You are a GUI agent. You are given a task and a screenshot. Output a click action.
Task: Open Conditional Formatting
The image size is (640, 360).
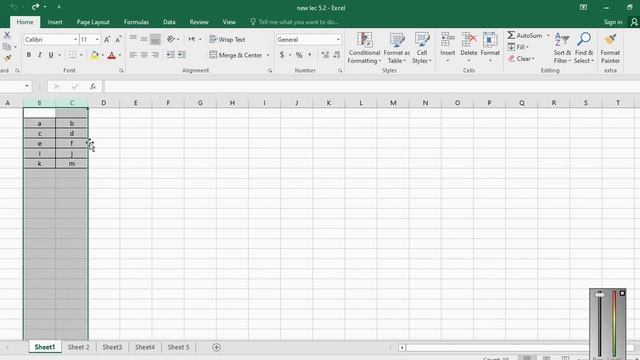[x=364, y=48]
